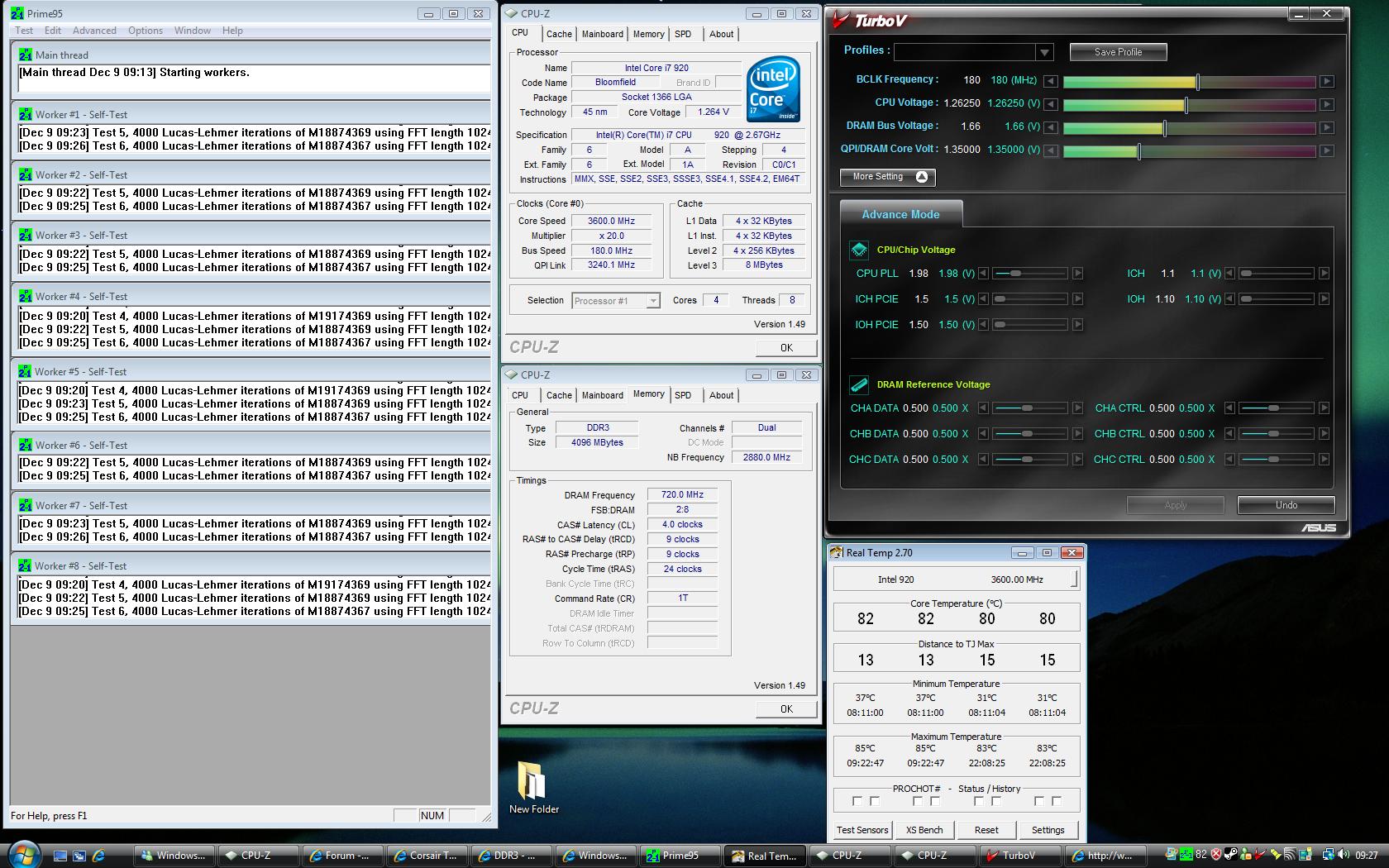Click Test Sensors in Real Temp
The width and height of the screenshot is (1389, 868).
[862, 830]
